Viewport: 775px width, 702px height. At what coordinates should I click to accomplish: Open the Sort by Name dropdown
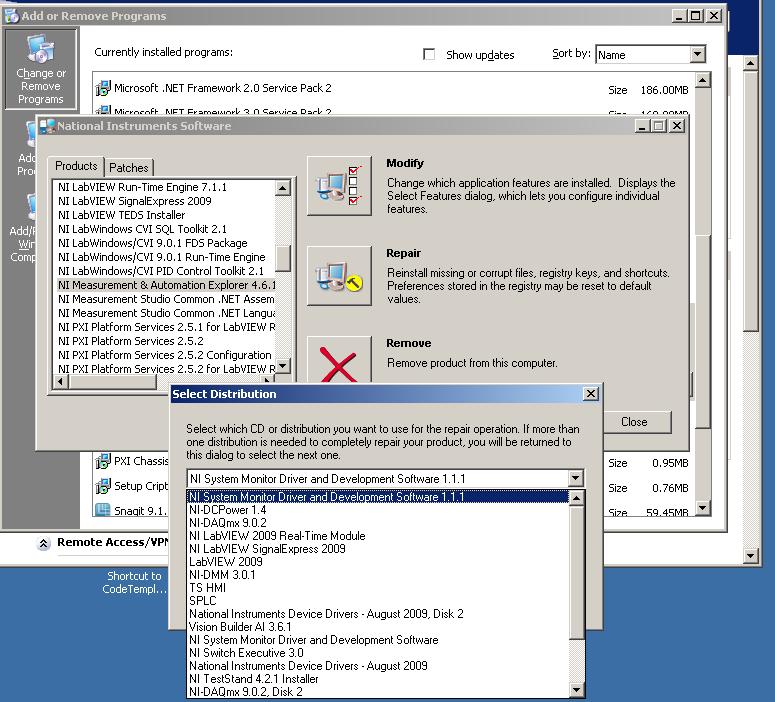(x=697, y=54)
